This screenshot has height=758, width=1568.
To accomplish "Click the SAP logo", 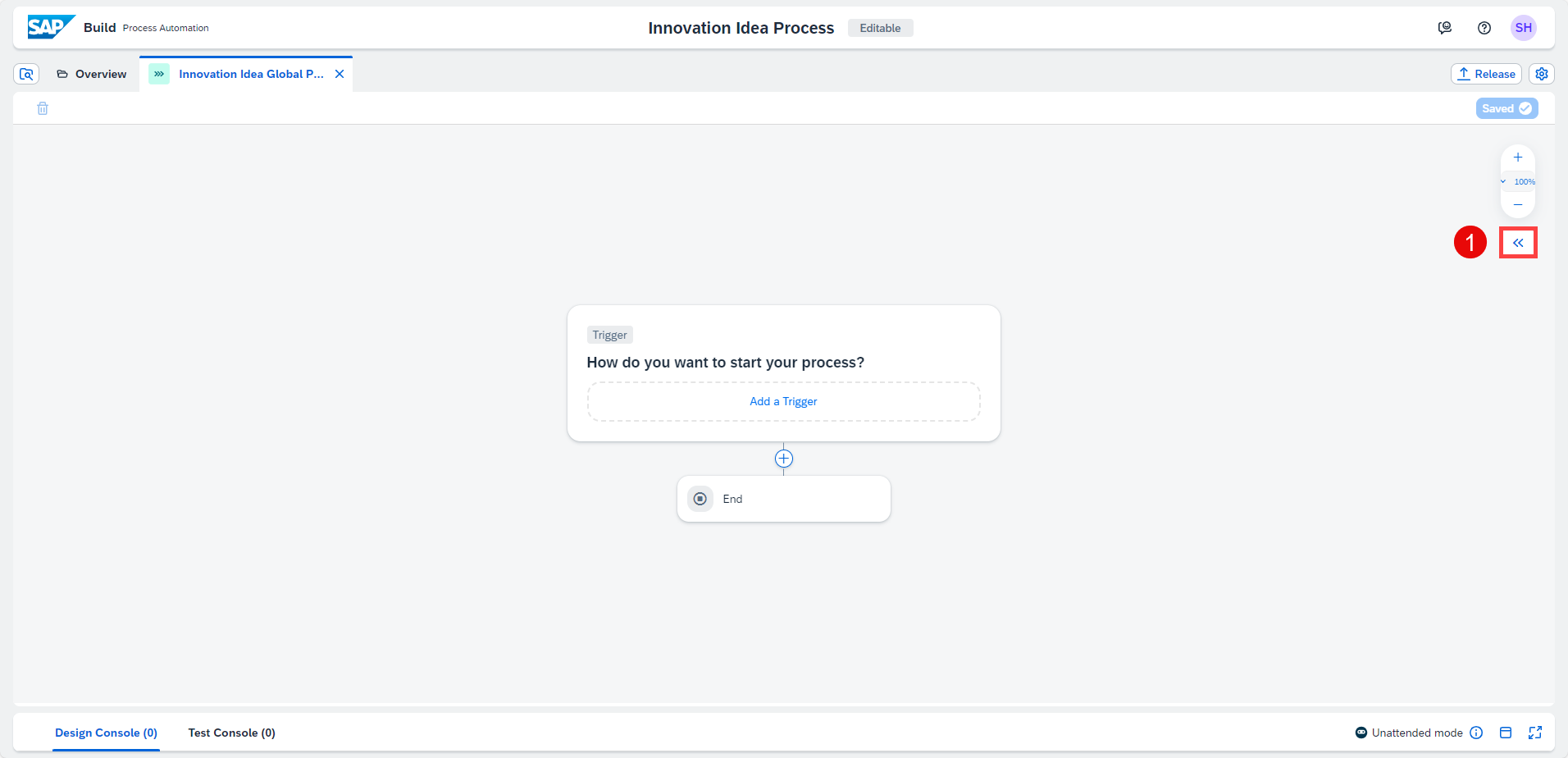I will pyautogui.click(x=51, y=27).
